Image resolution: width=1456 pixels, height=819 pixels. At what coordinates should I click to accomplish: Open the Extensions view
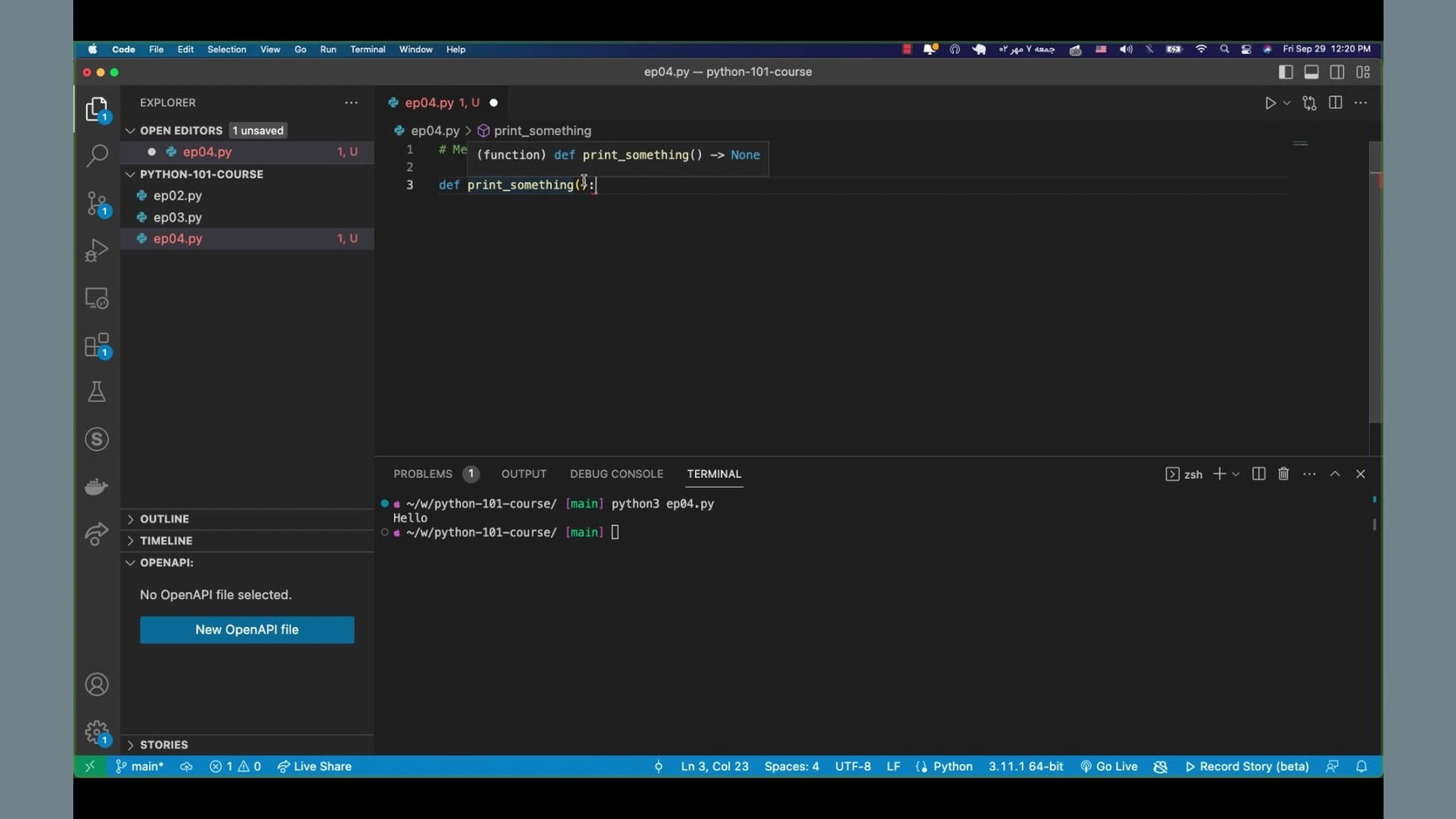click(x=97, y=345)
